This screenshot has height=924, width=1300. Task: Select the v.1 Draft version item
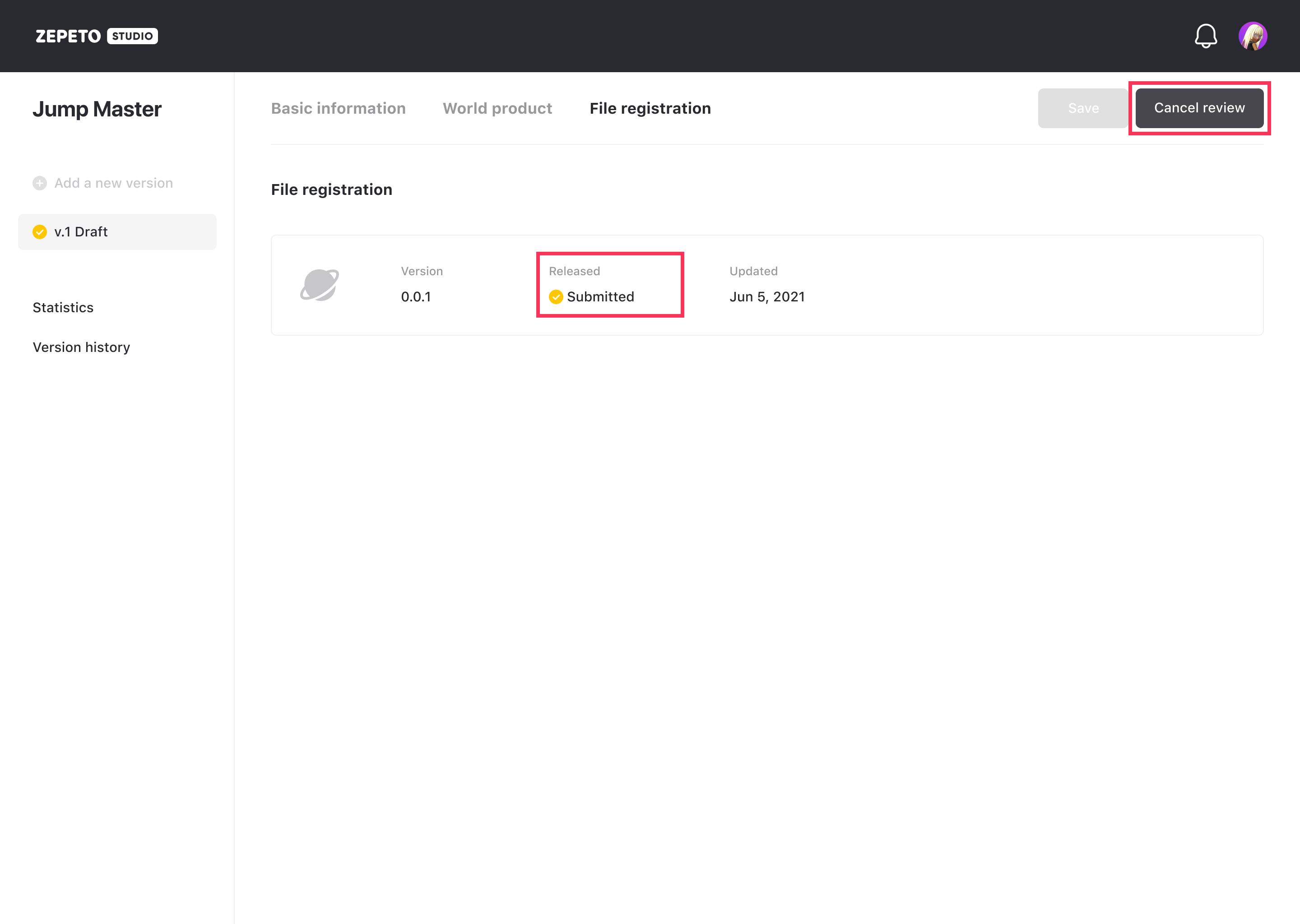pos(116,231)
